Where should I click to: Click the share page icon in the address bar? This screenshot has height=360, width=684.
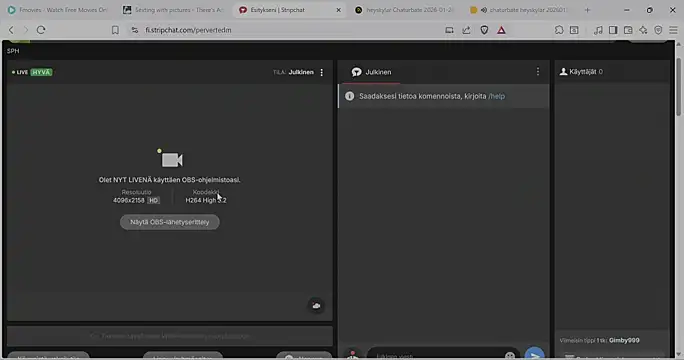click(x=466, y=30)
